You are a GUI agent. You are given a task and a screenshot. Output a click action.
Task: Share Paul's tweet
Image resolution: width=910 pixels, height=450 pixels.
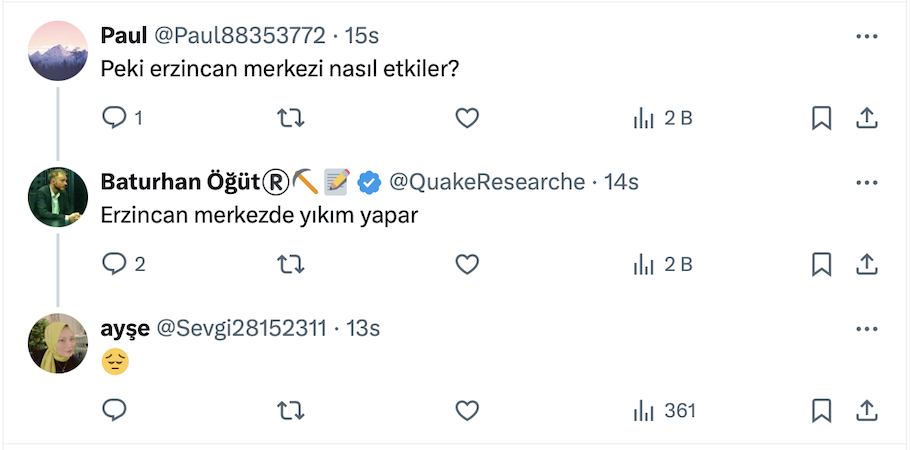click(866, 118)
